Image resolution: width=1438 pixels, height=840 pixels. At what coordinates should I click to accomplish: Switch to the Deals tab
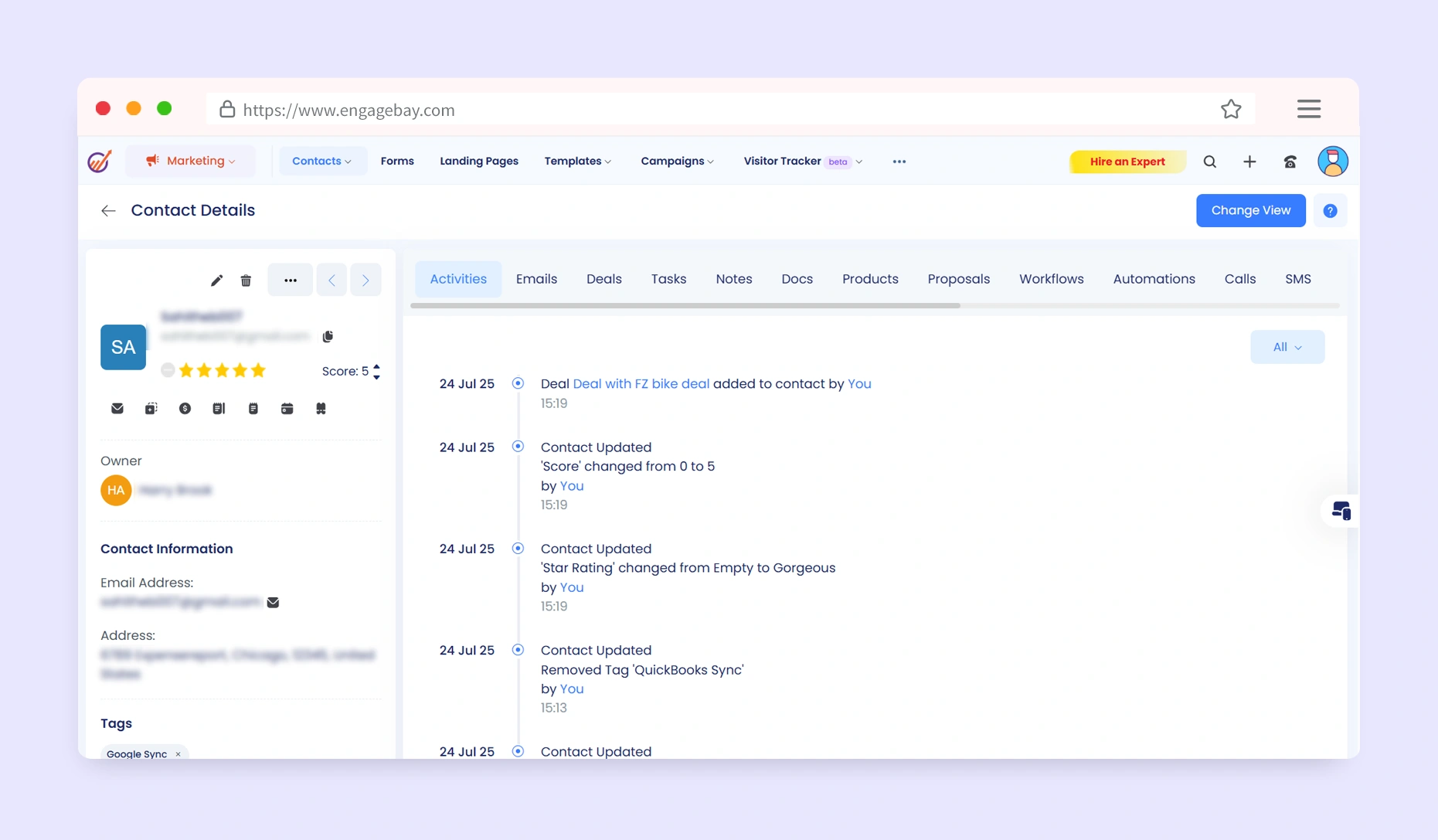coord(603,279)
